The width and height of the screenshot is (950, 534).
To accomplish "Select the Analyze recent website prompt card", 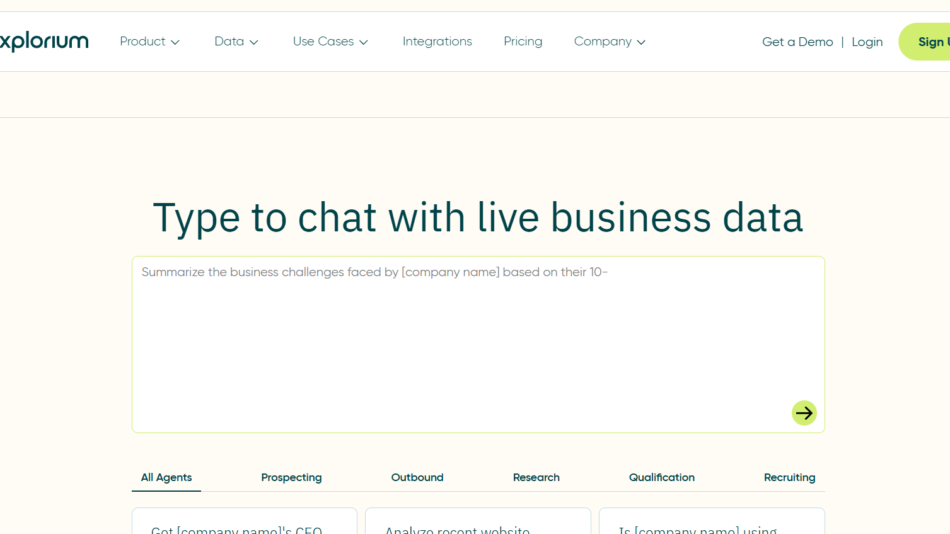I will (478, 522).
